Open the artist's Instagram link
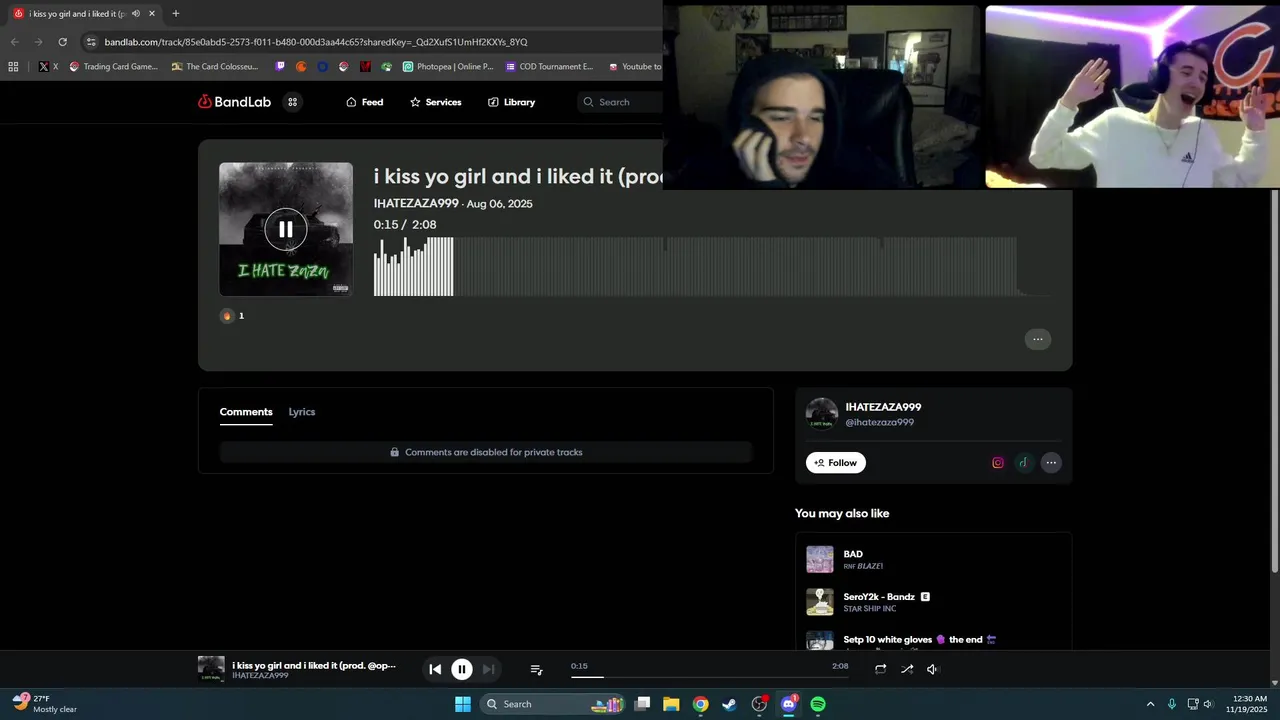 click(x=997, y=463)
